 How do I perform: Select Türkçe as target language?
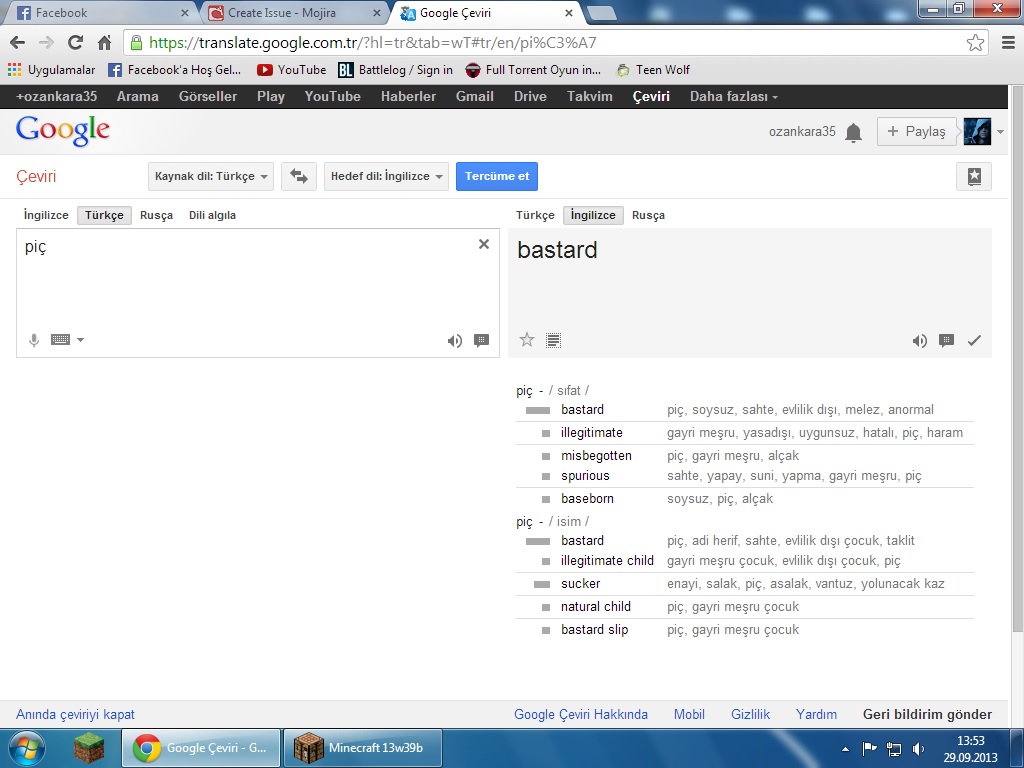(x=535, y=216)
